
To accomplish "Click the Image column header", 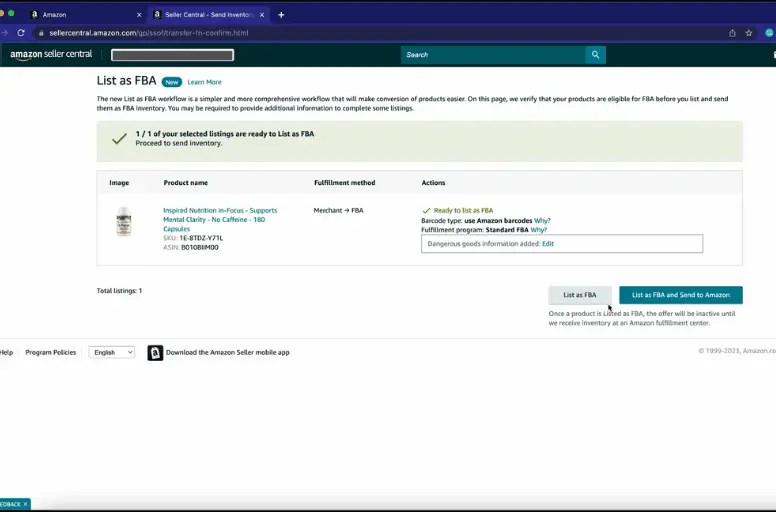I will (119, 183).
